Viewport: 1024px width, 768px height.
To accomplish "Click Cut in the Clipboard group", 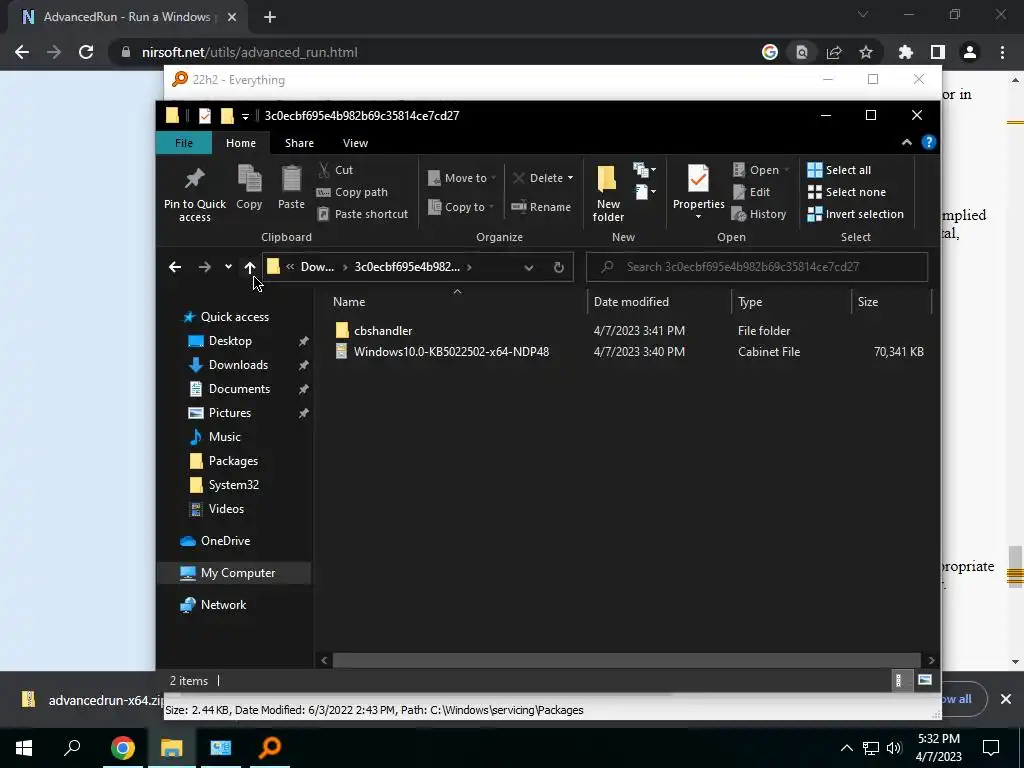I will coord(336,170).
